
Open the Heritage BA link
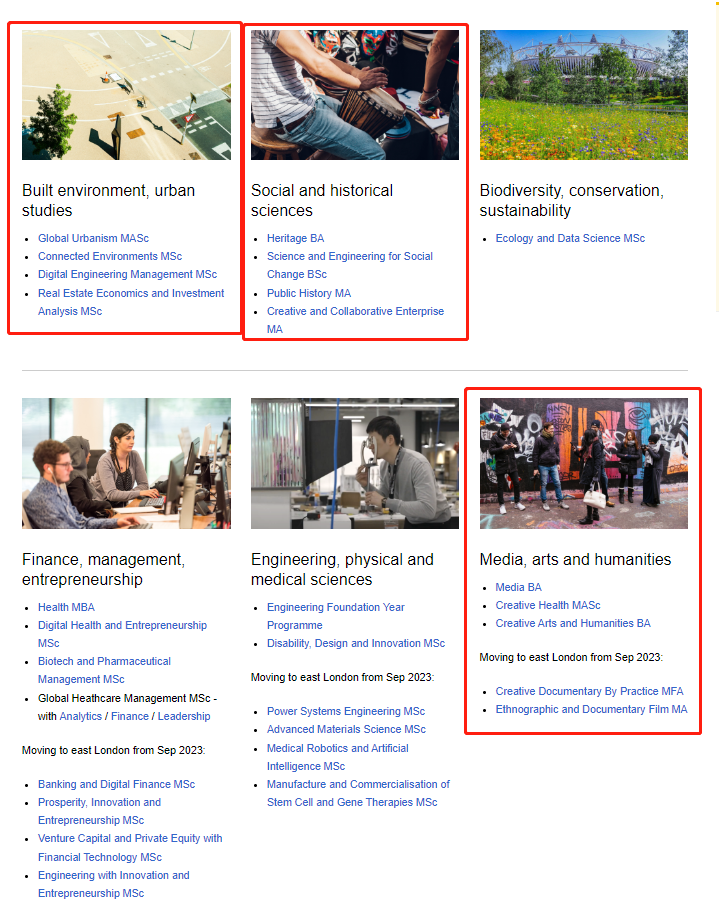[295, 238]
